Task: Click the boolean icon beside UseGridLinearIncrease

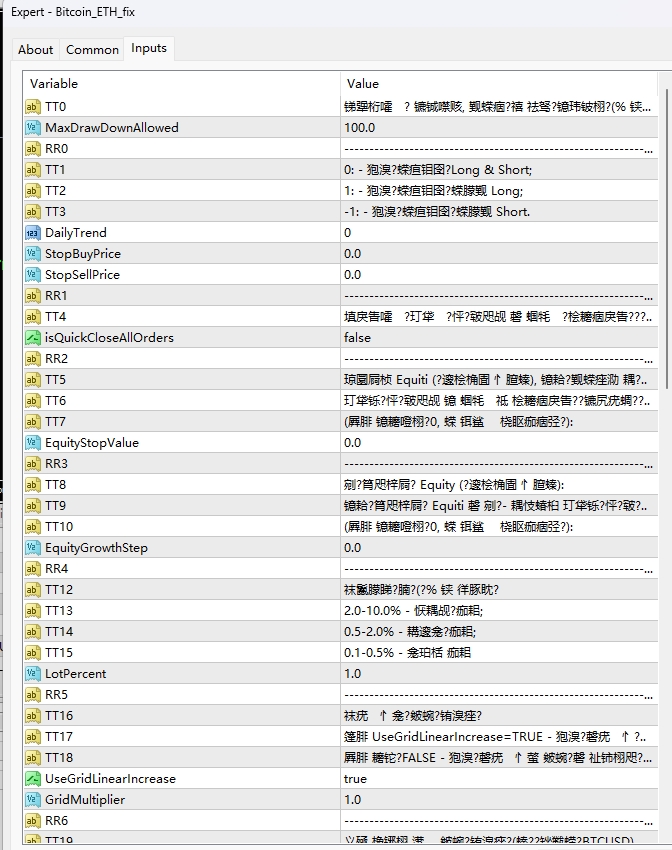Action: click(33, 779)
